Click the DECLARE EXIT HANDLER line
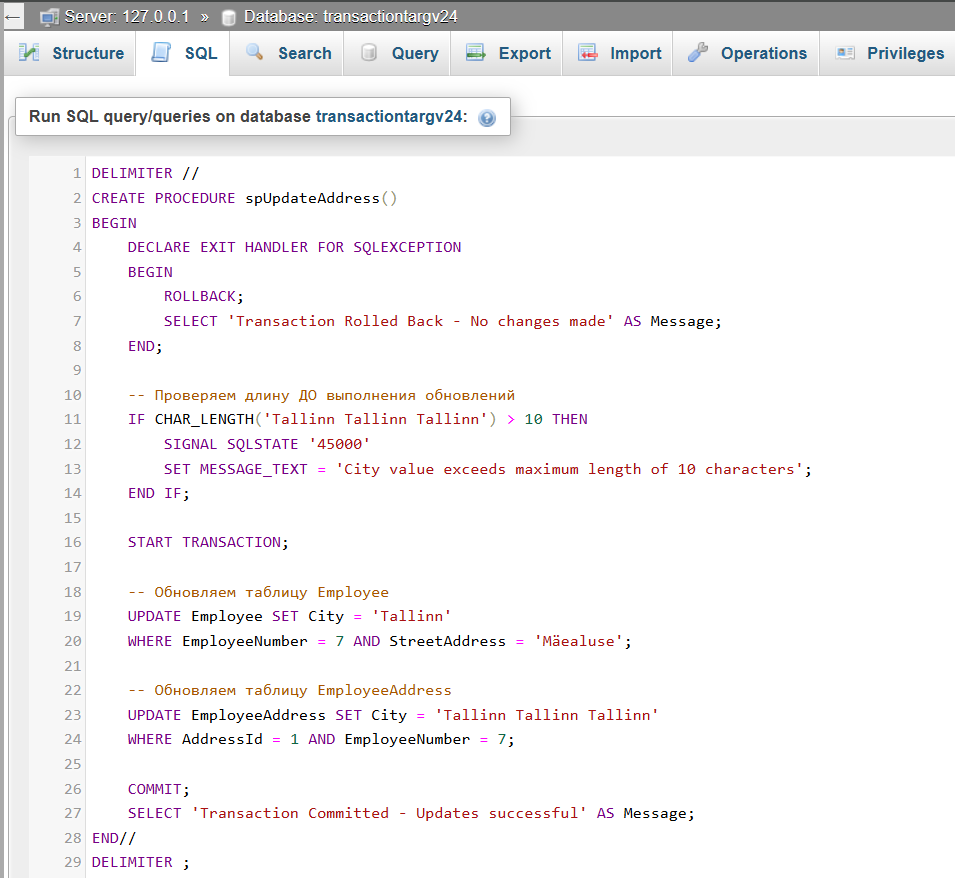The image size is (955, 878). [x=294, y=247]
